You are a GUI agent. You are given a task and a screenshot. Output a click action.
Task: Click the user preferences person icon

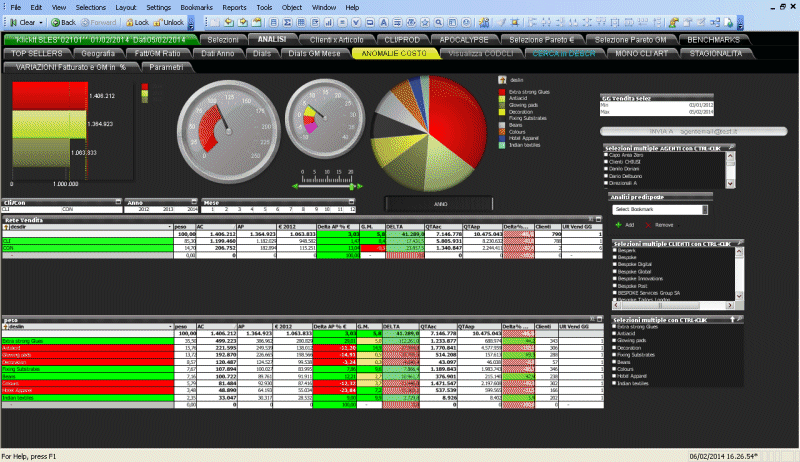point(673,22)
